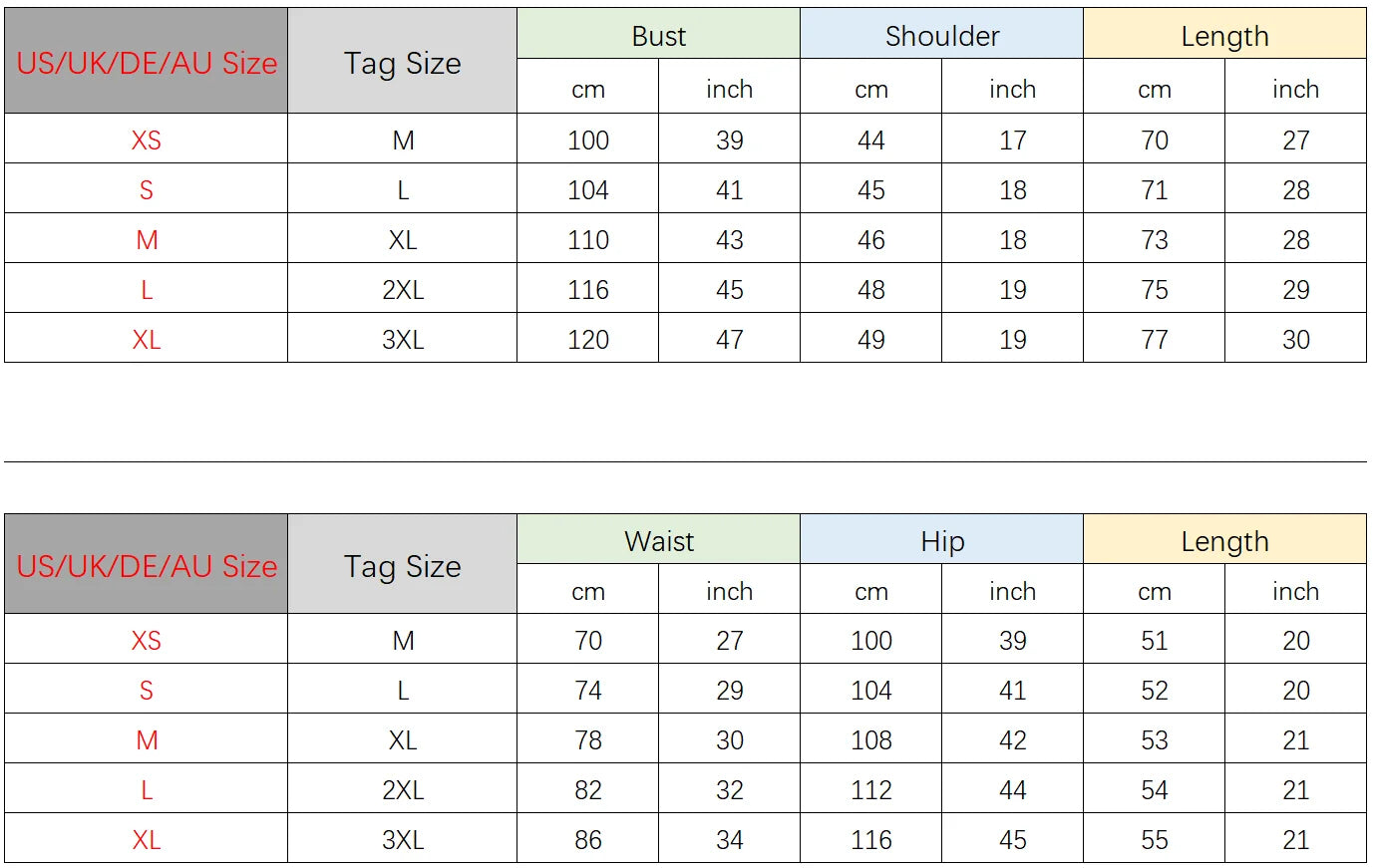The image size is (1373, 868).
Task: Click the bottom table length value 55
Action: click(x=1155, y=839)
